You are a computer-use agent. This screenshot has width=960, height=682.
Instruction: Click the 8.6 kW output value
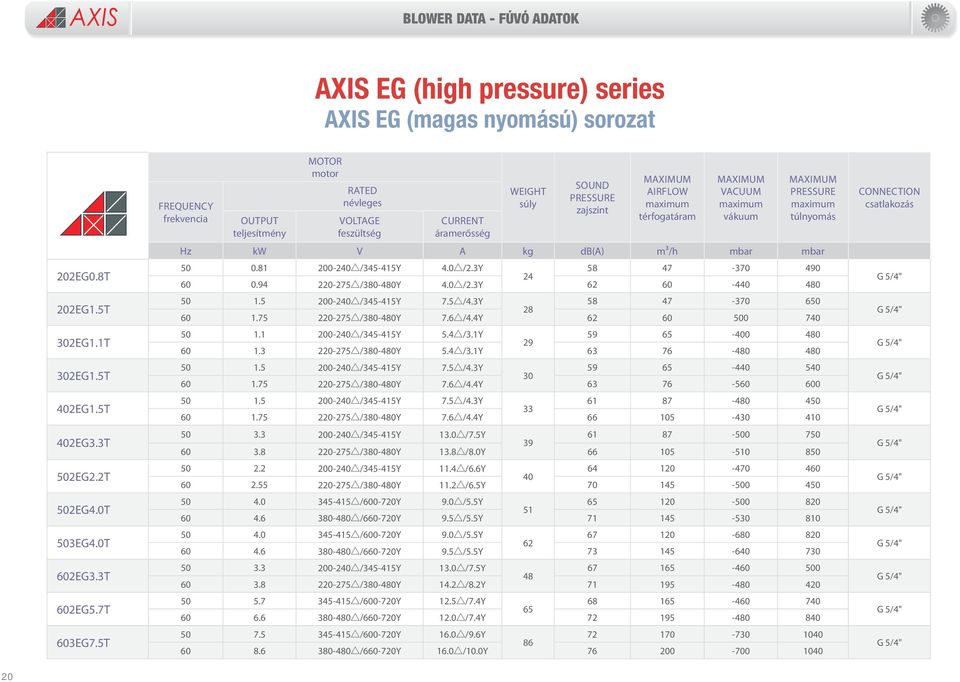tap(259, 651)
